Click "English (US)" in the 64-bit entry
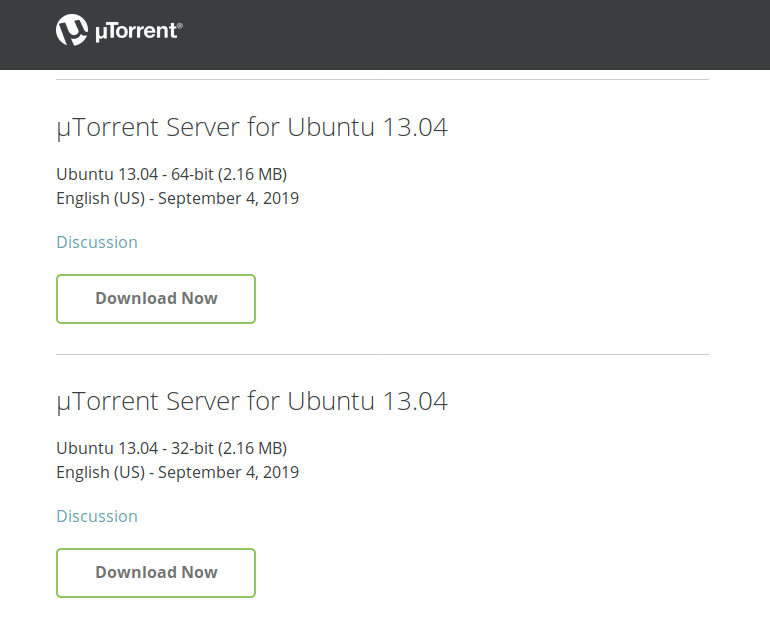This screenshot has height=627, width=770. point(97,198)
